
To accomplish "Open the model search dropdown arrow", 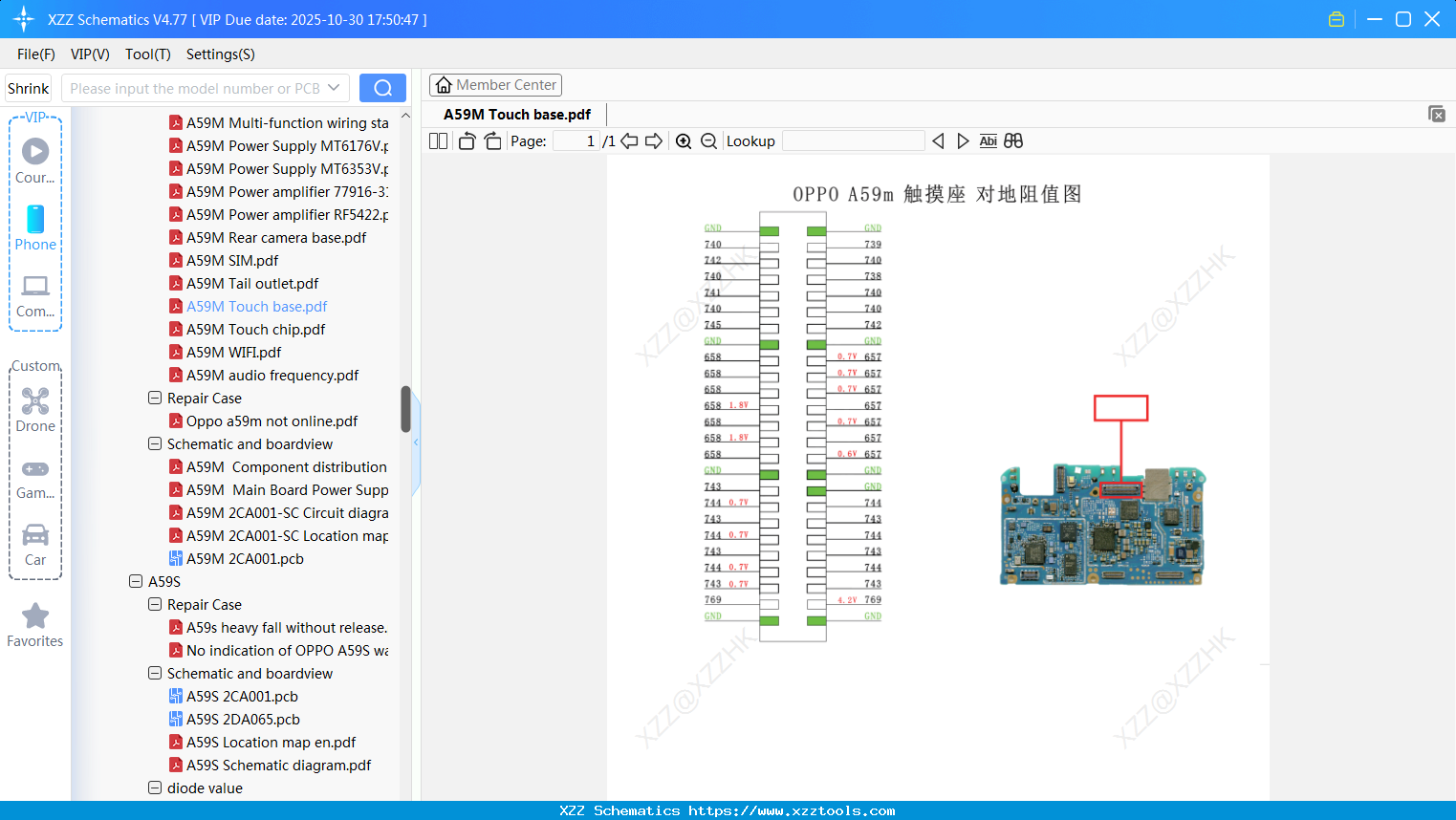I will (334, 88).
